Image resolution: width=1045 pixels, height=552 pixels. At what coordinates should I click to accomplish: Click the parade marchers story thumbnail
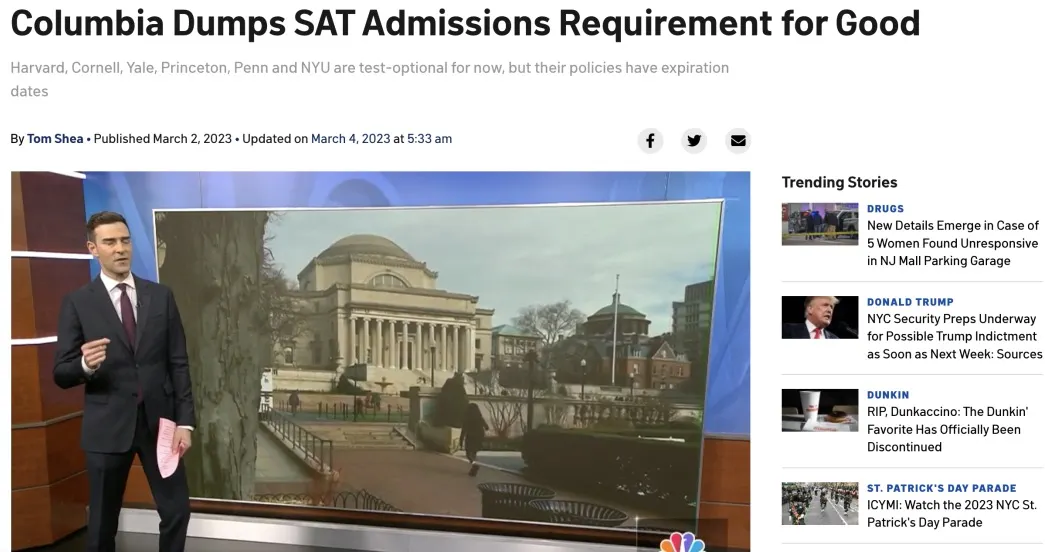pos(820,503)
